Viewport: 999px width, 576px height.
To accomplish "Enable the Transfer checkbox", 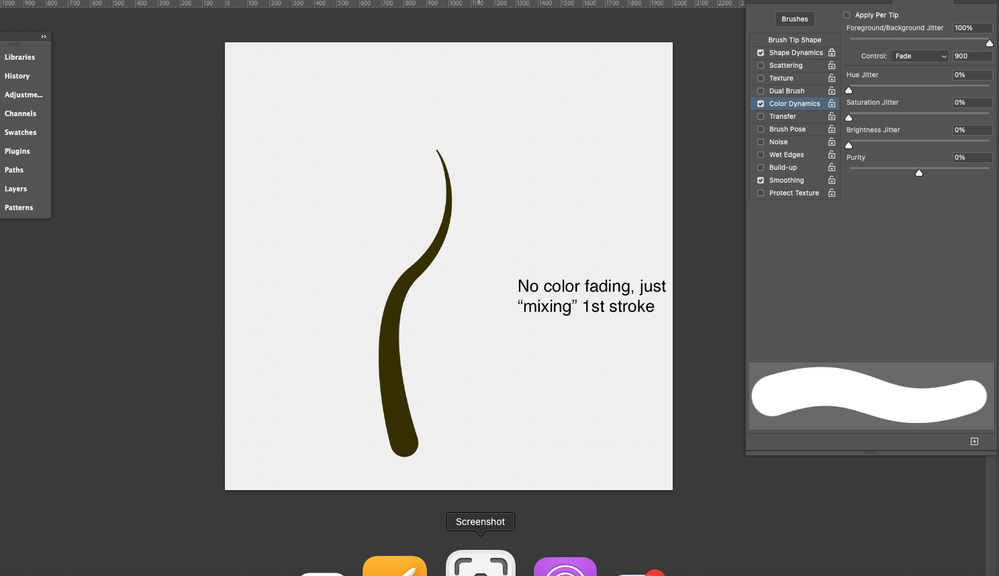I will click(761, 117).
